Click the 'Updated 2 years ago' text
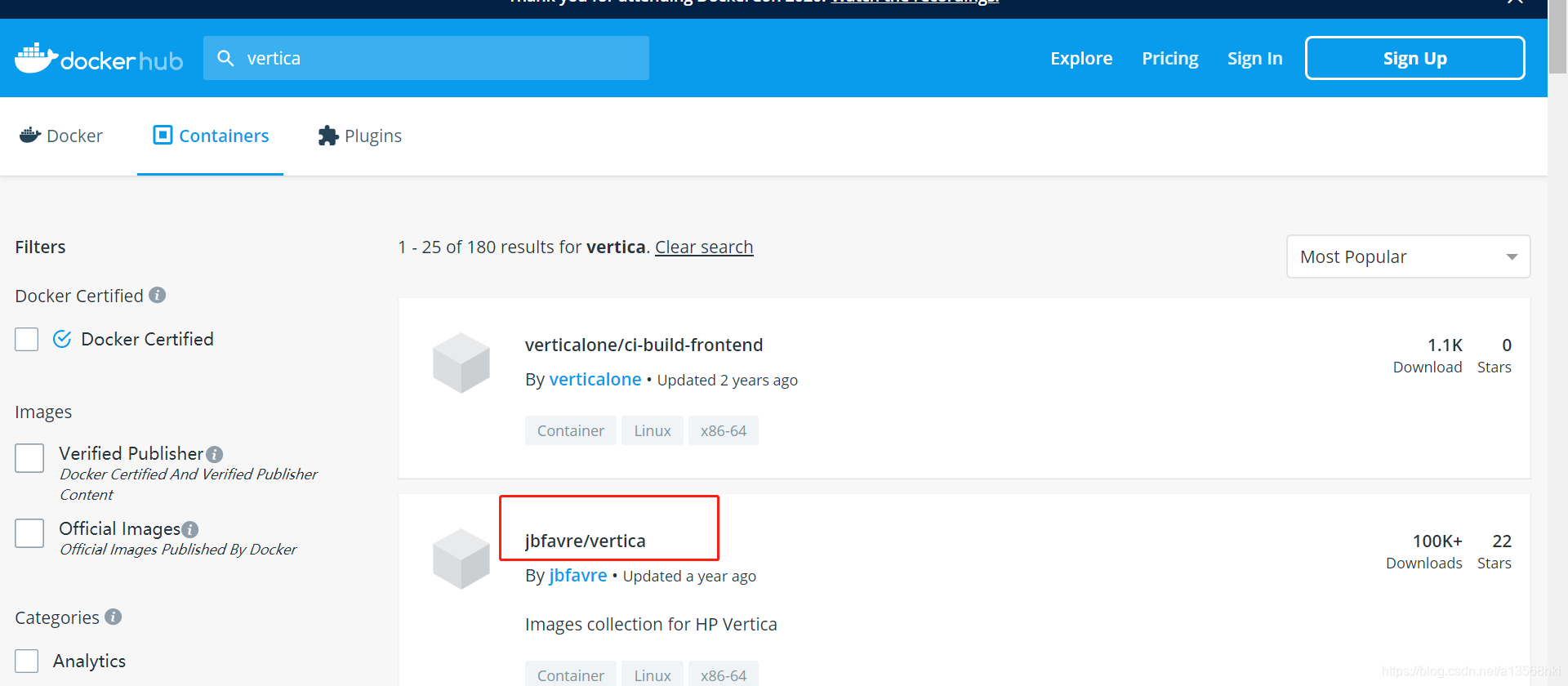Viewport: 1568px width, 686px height. 728,381
